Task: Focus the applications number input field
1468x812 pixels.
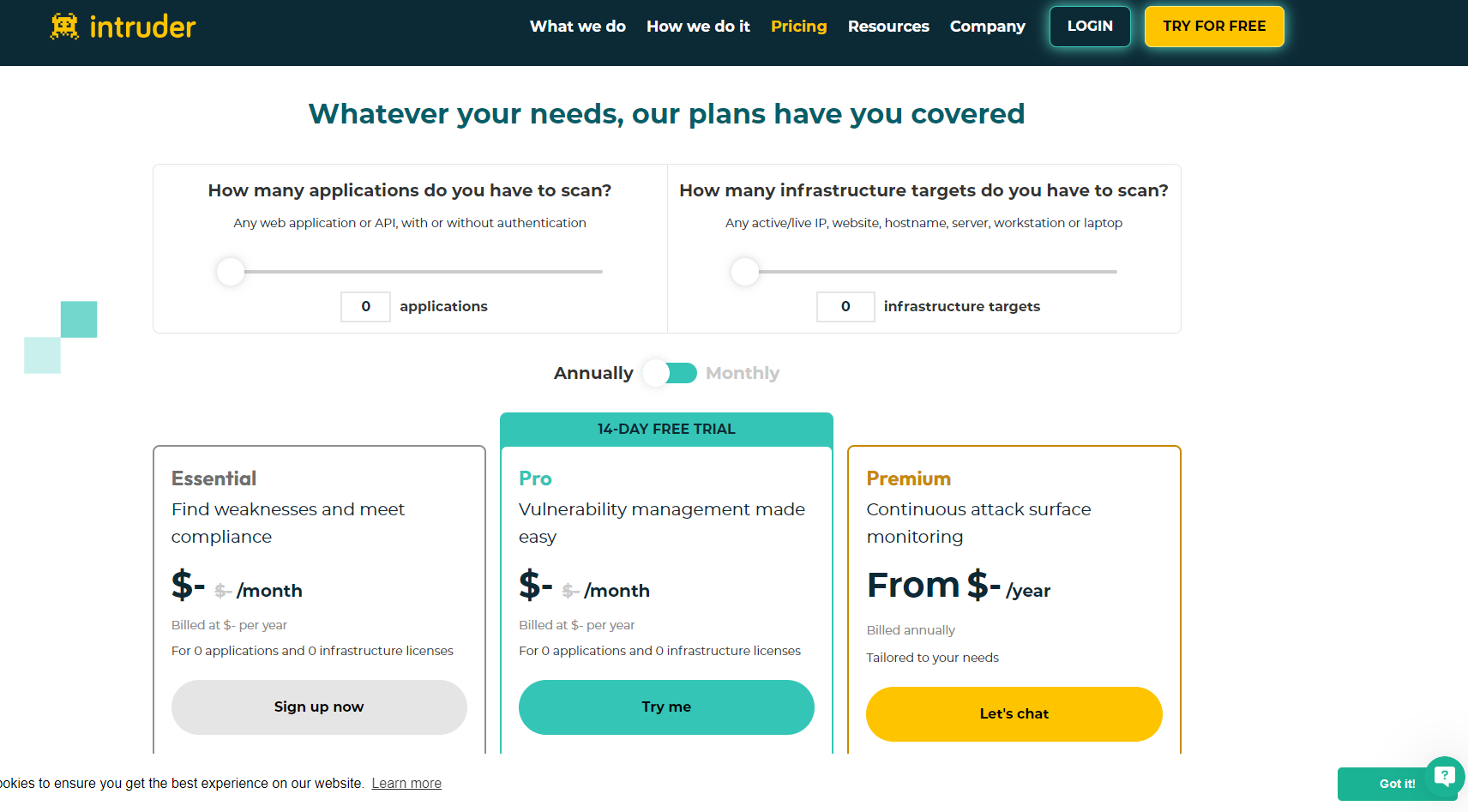Action: point(365,306)
